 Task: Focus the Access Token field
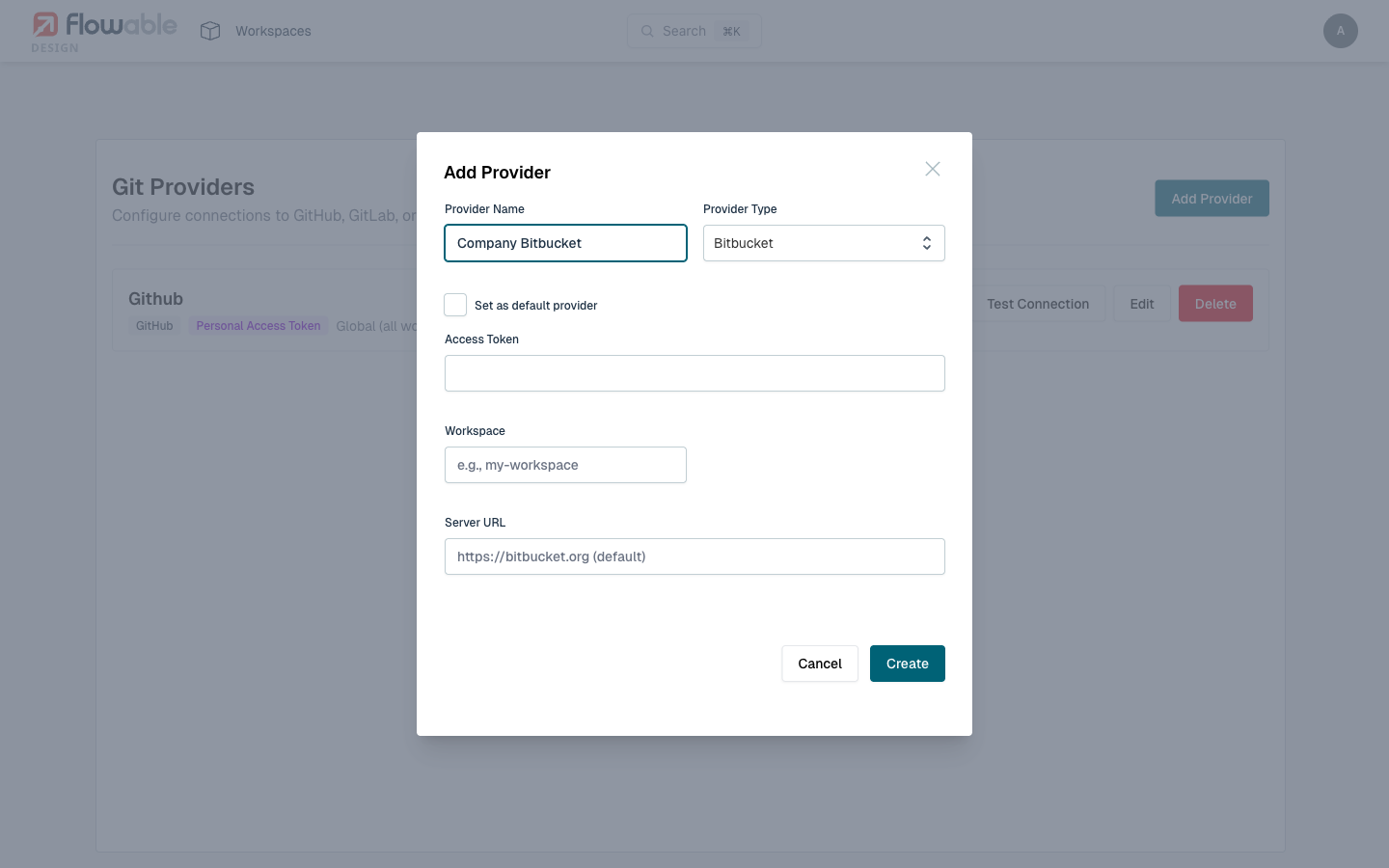pyautogui.click(x=694, y=373)
